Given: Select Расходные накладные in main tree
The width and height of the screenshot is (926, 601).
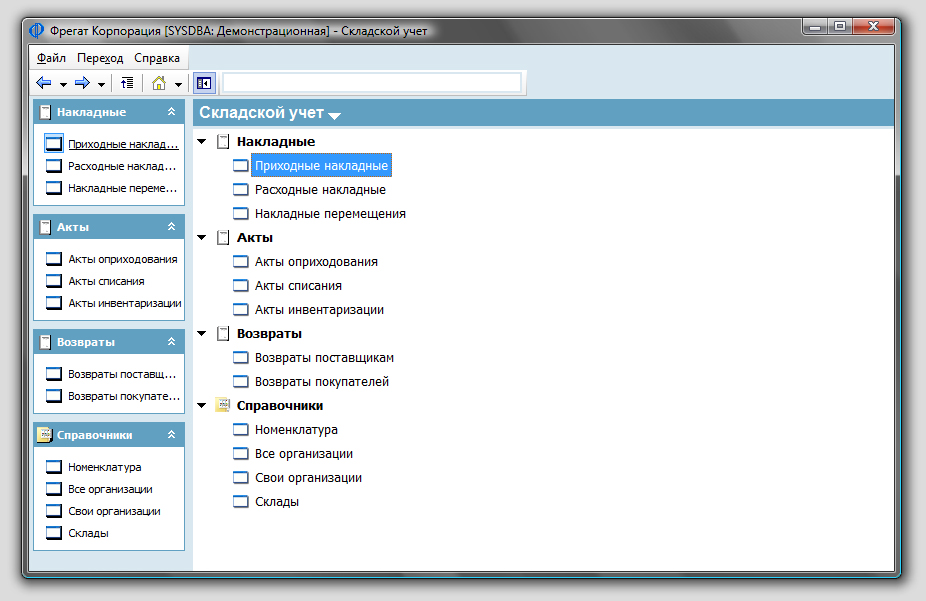Looking at the screenshot, I should coord(320,190).
